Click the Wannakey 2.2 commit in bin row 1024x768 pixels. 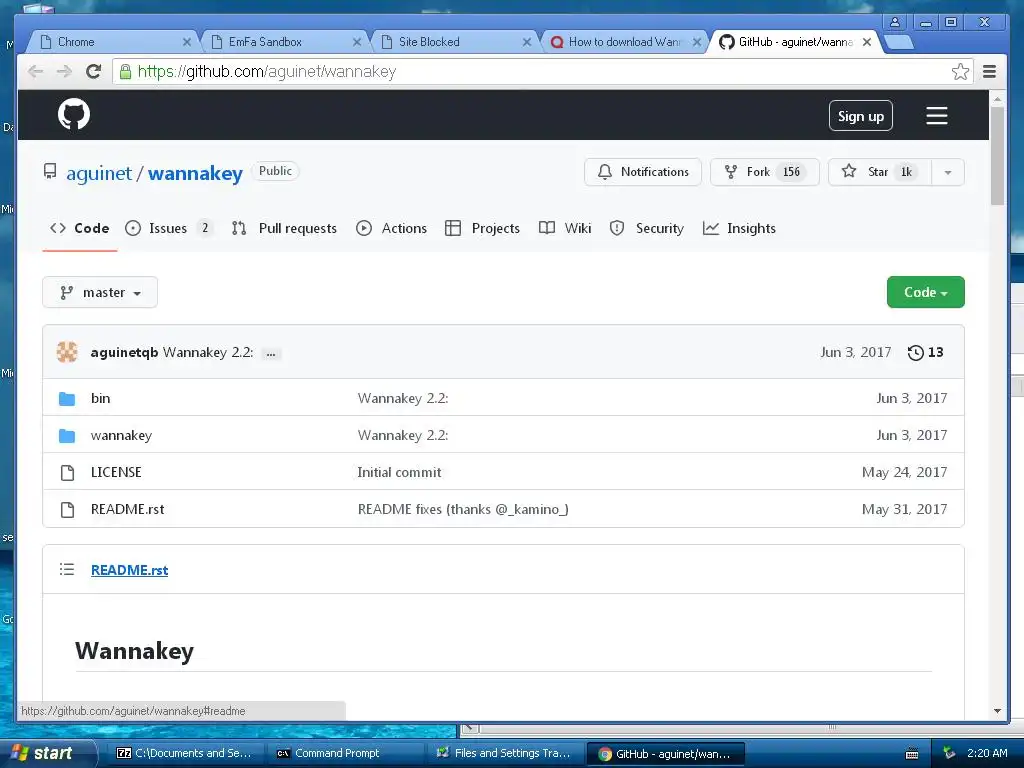click(403, 398)
